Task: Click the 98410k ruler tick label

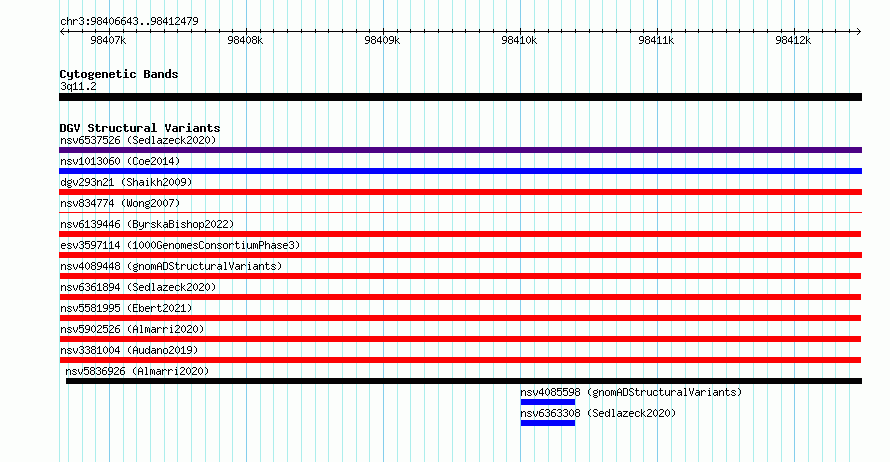Action: click(x=519, y=40)
